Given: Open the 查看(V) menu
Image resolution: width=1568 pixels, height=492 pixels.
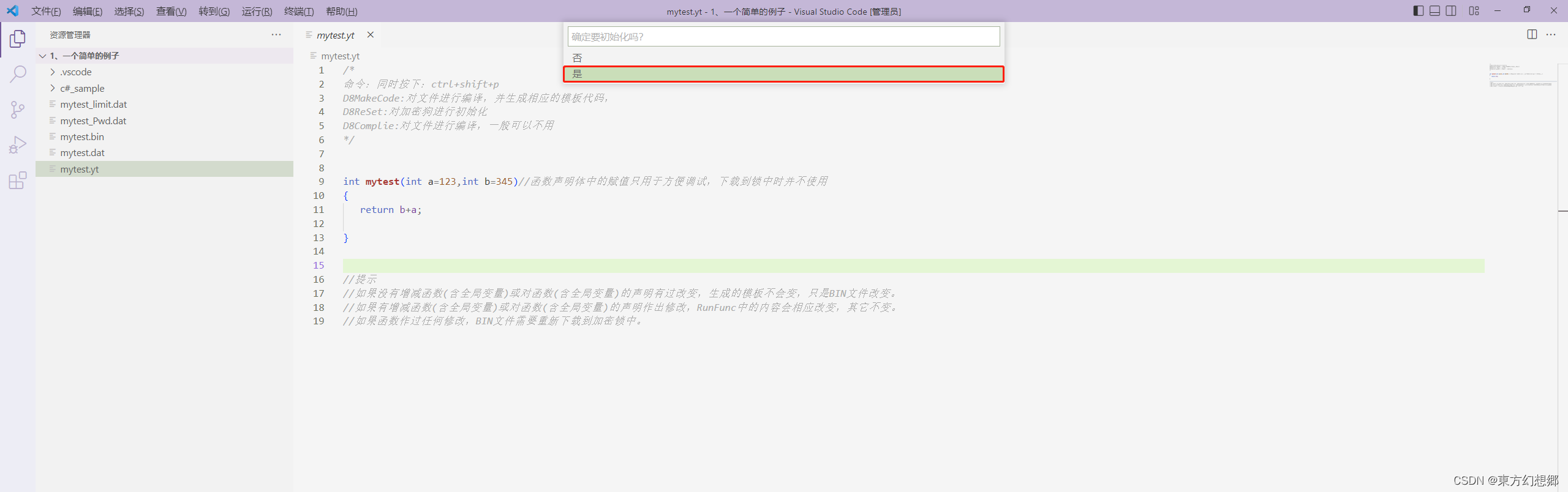Looking at the screenshot, I should coord(171,11).
